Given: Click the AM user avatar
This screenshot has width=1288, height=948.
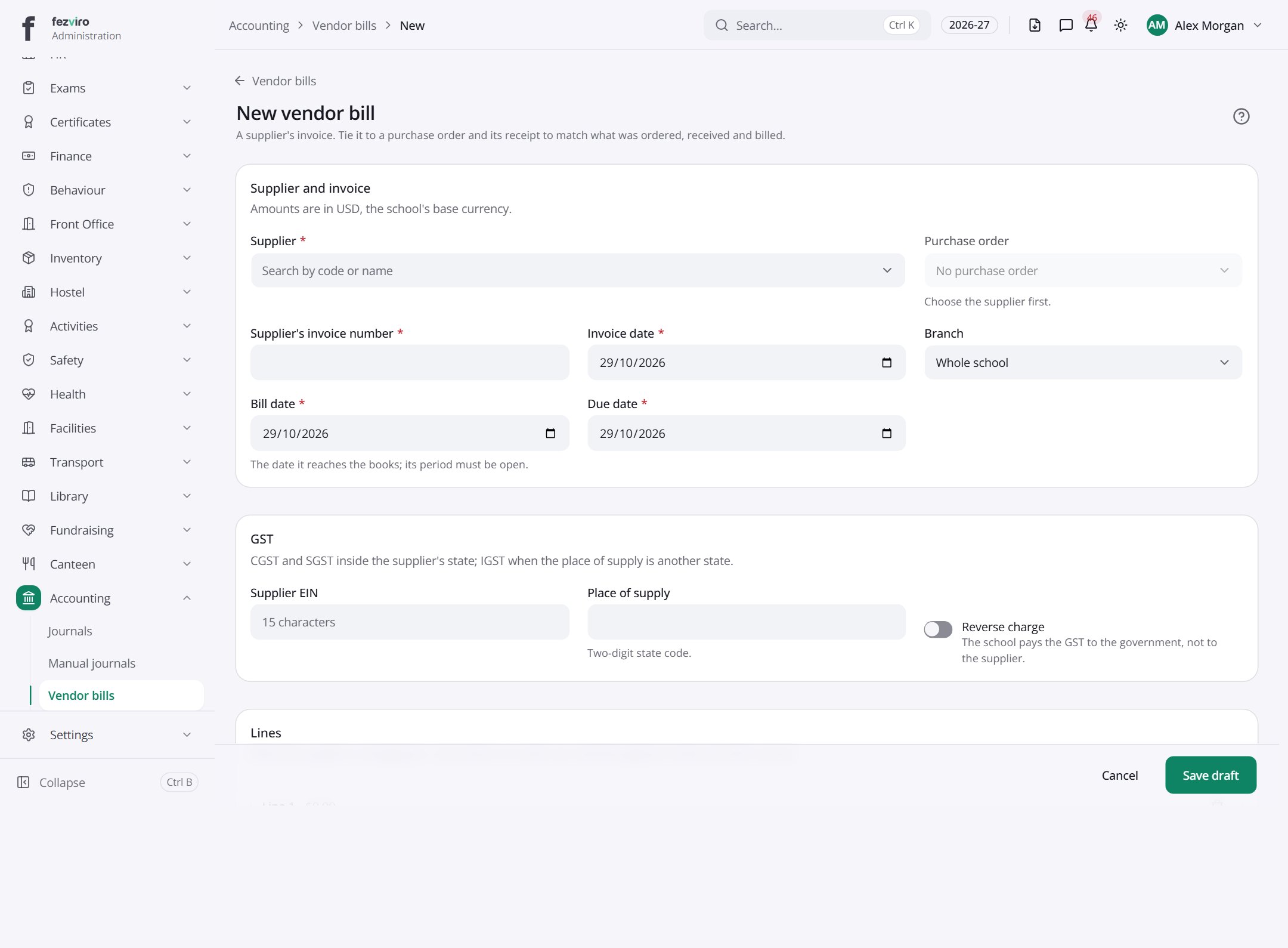Looking at the screenshot, I should 1157,25.
